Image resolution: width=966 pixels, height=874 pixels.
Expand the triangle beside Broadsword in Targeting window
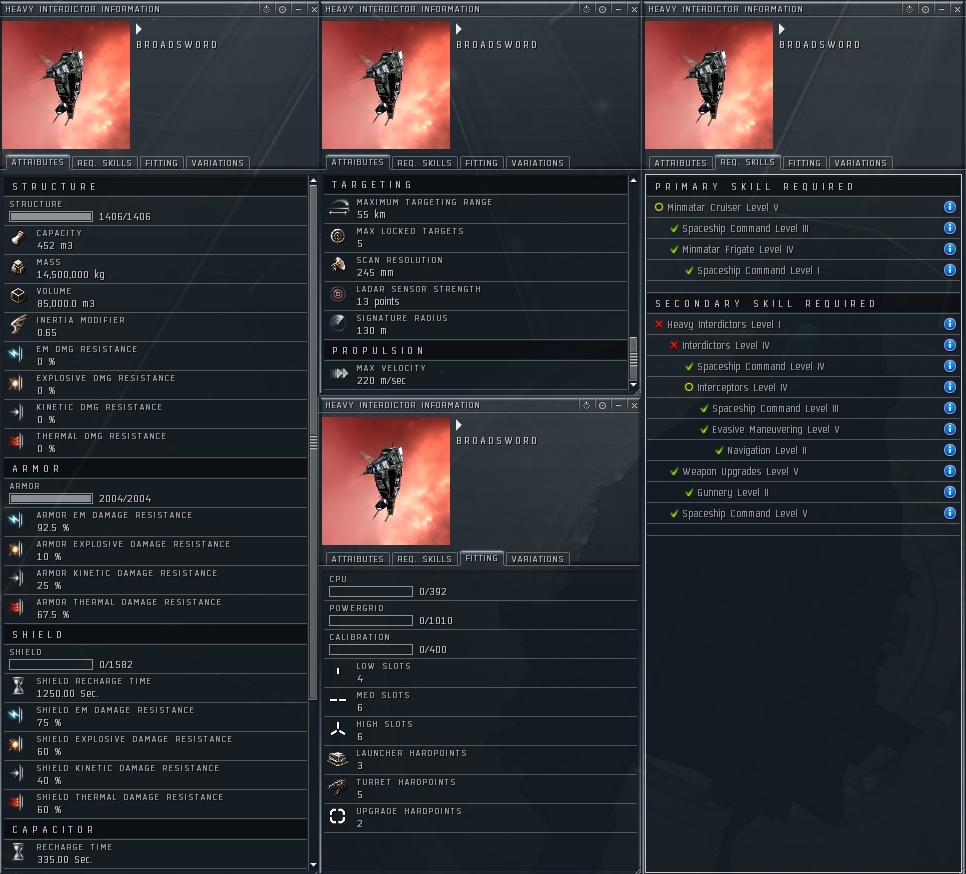point(459,29)
